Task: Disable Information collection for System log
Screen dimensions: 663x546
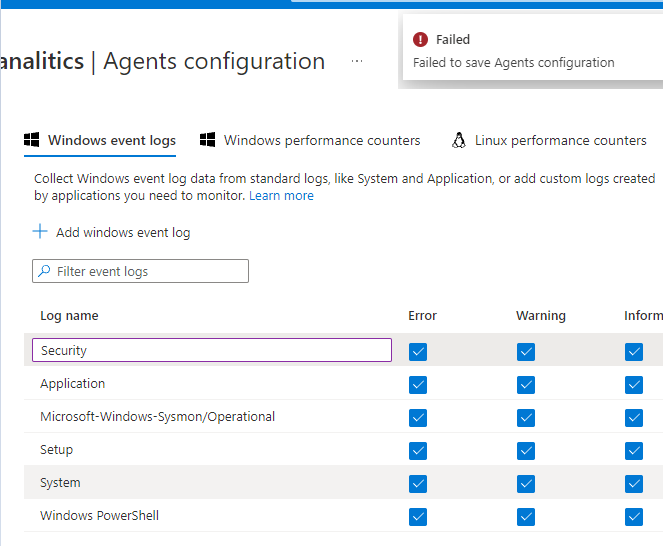Action: (634, 484)
